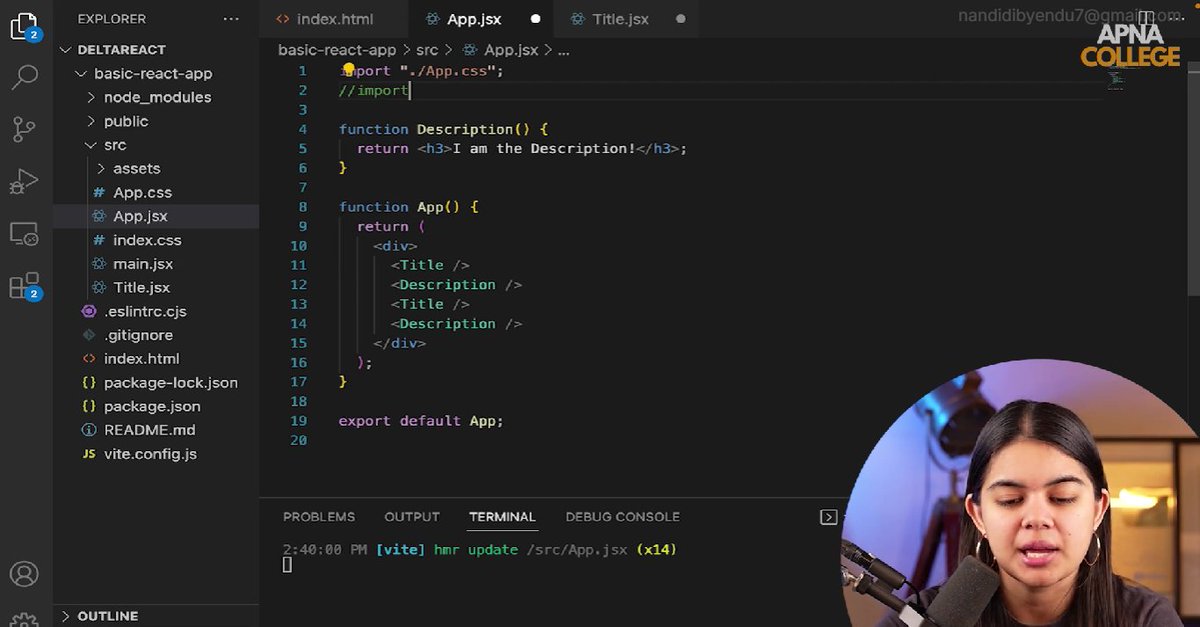This screenshot has width=1200, height=627.
Task: Click the editor minimap
Action: [1115, 78]
